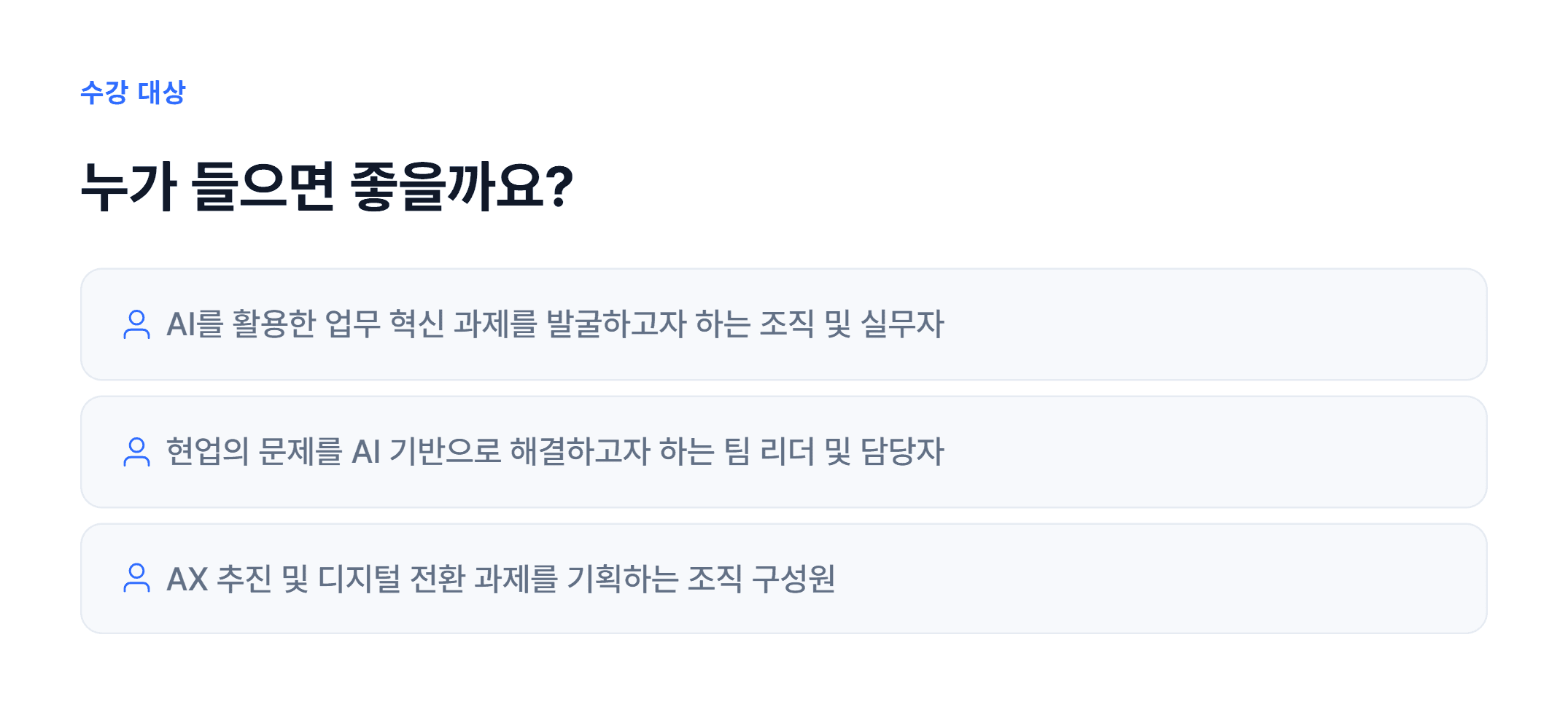Open the card about 팀 리더 및 담당자
This screenshot has width=1568, height=707.
point(783,452)
